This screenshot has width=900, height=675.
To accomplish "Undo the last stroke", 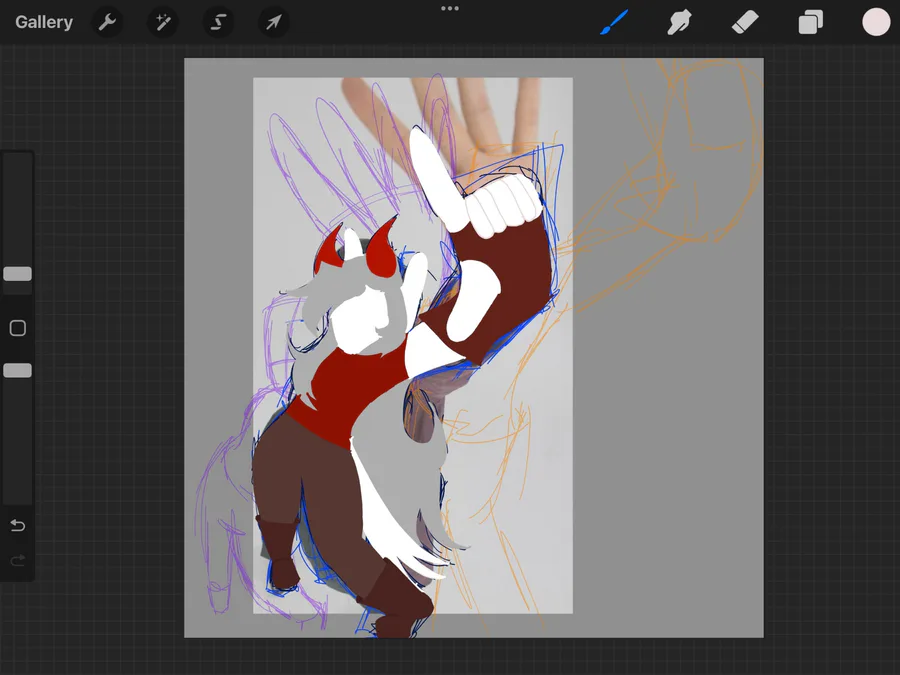I will (x=18, y=525).
